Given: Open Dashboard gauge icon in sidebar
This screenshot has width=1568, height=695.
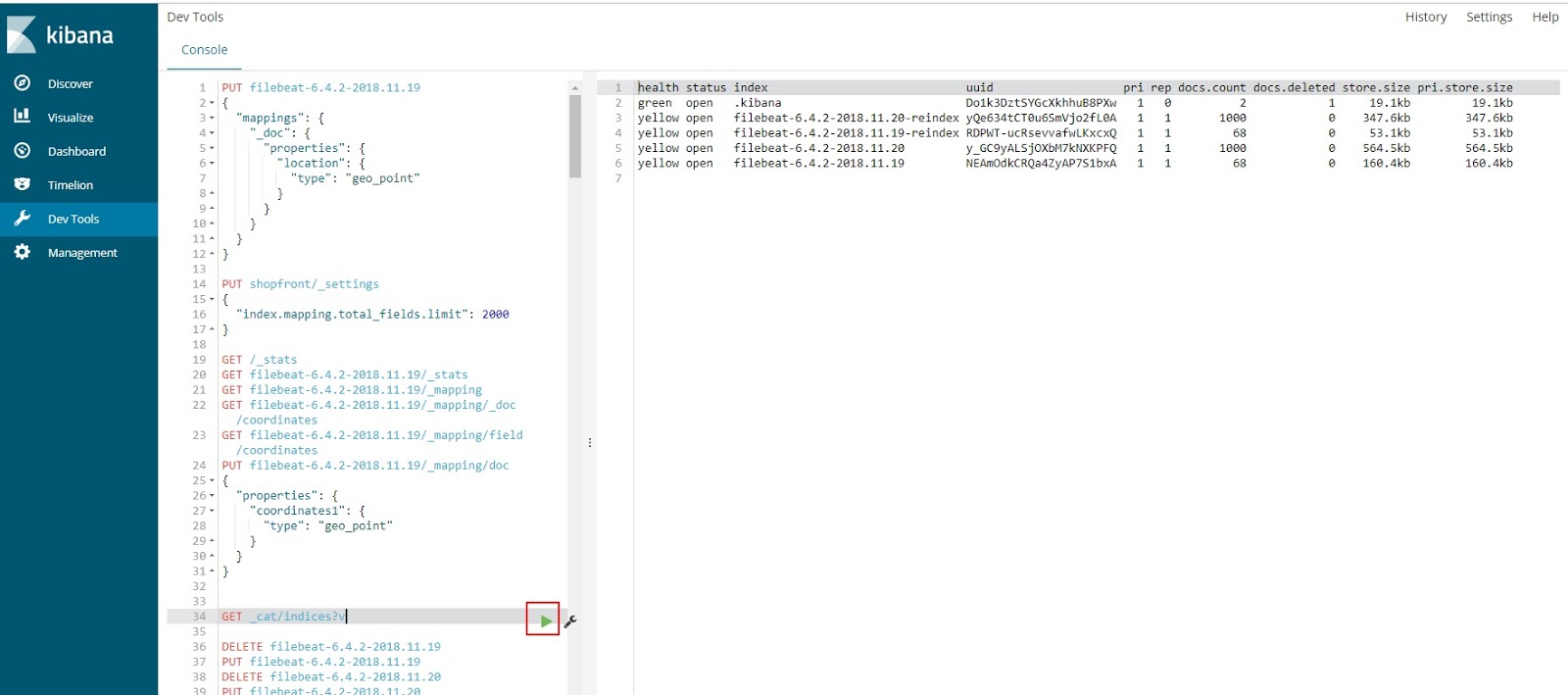Looking at the screenshot, I should coord(23,151).
